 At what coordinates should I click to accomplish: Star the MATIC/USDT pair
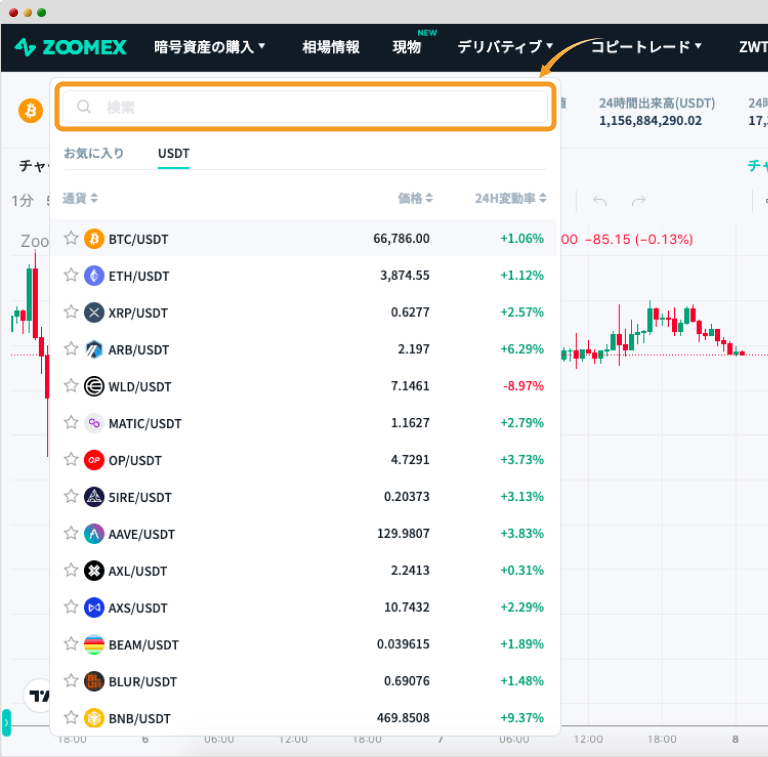[71, 422]
